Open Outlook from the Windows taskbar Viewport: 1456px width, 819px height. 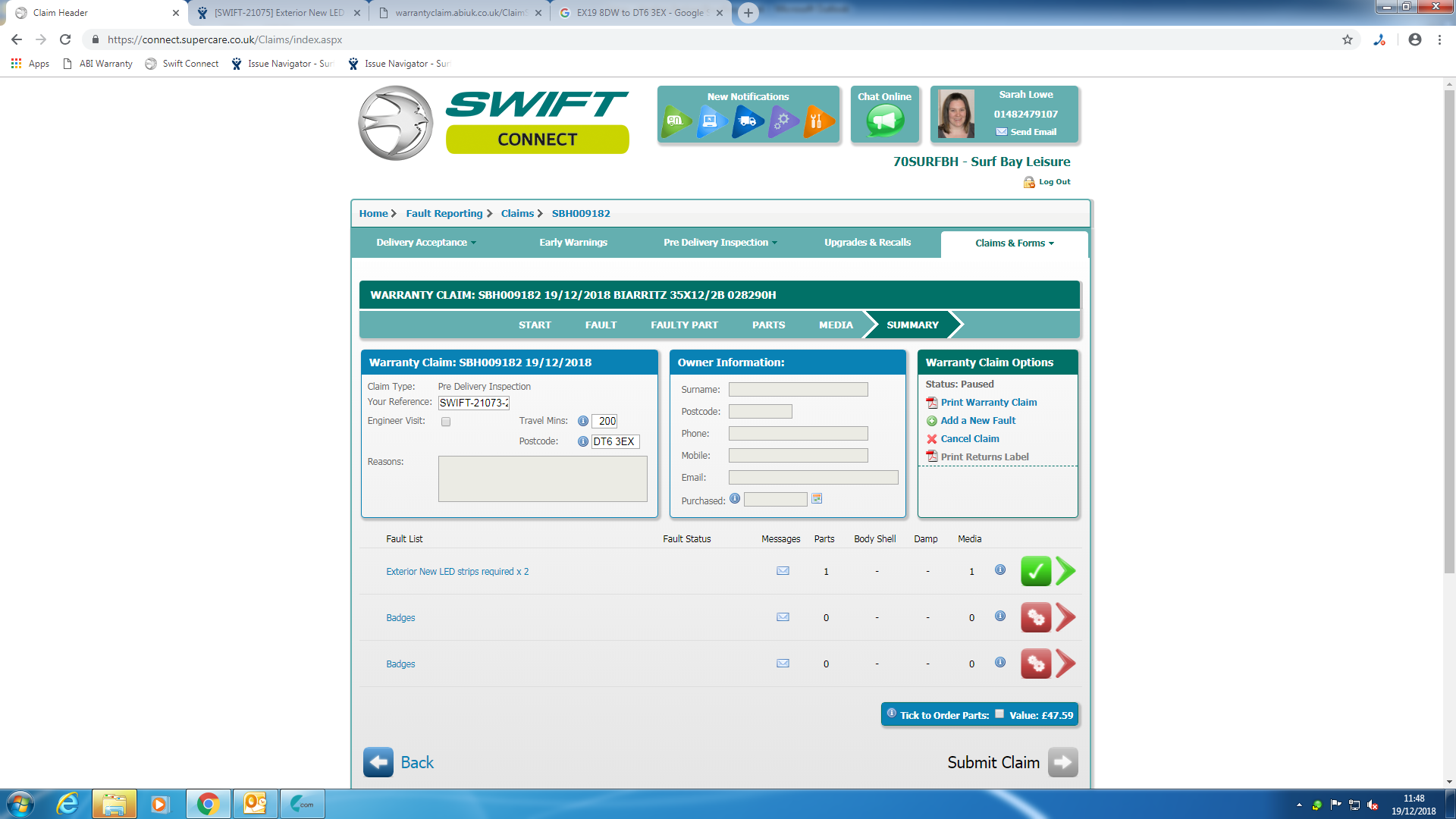pyautogui.click(x=255, y=804)
